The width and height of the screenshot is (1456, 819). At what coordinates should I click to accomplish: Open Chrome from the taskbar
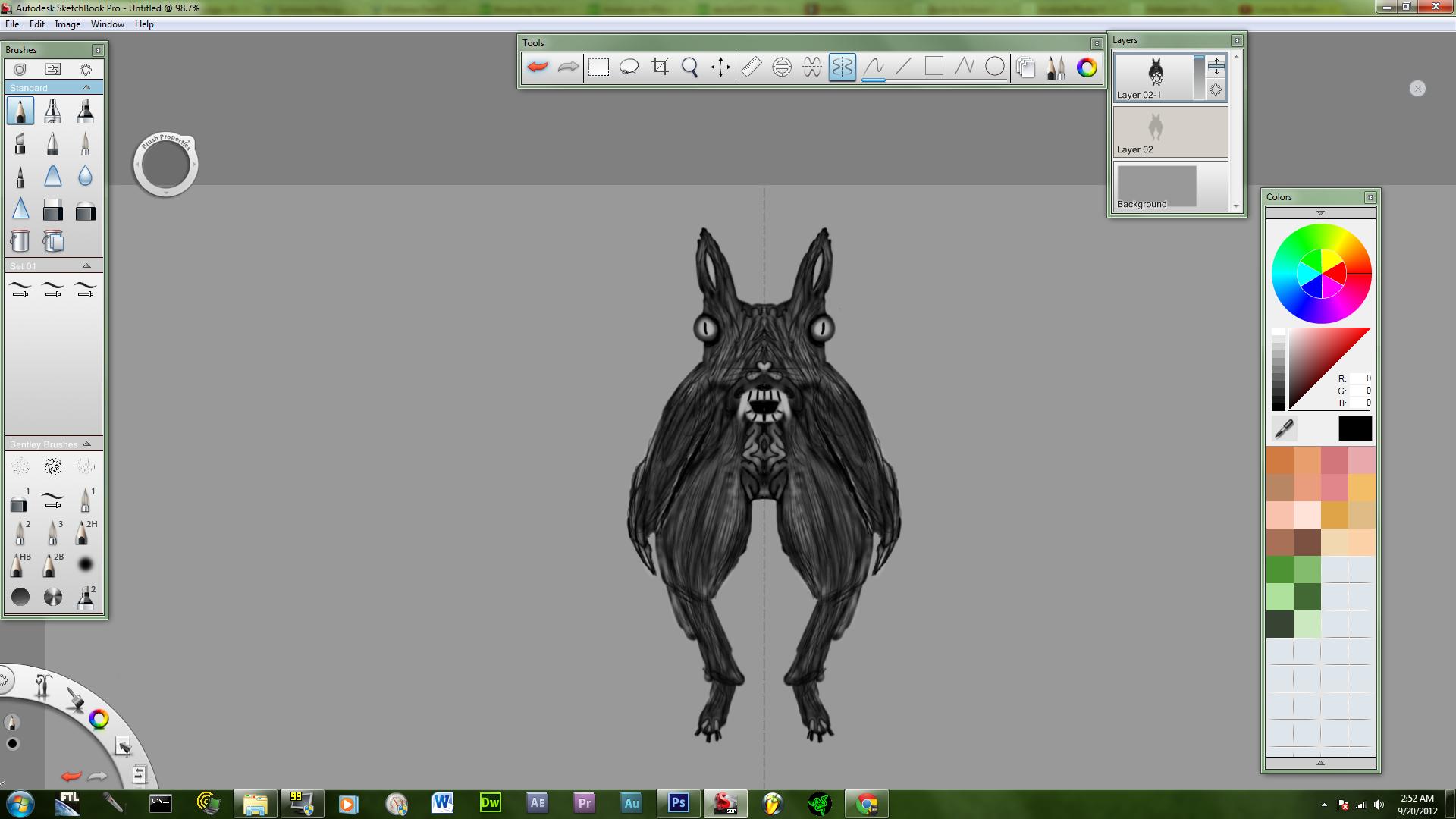point(867,803)
